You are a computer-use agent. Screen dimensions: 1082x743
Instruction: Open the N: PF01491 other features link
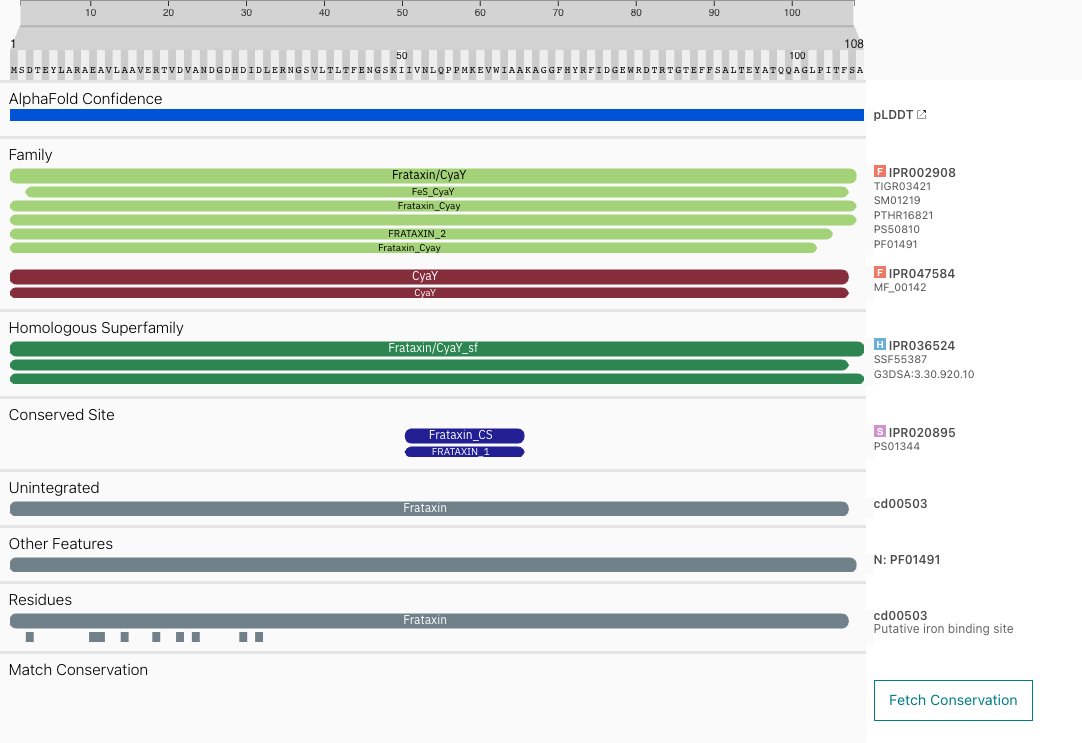click(x=907, y=559)
